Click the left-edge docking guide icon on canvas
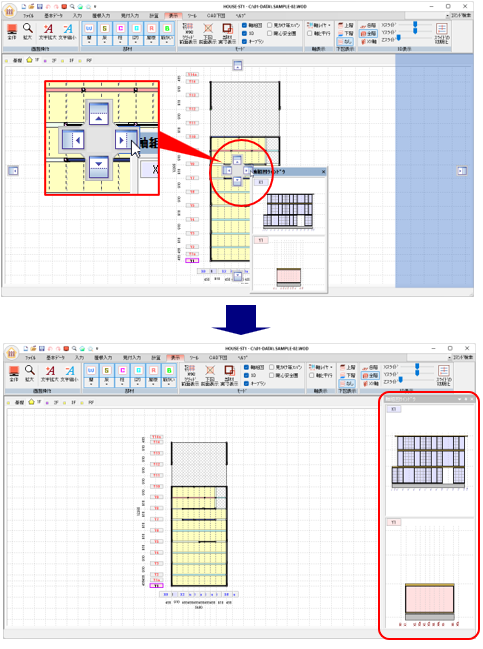 point(13,171)
